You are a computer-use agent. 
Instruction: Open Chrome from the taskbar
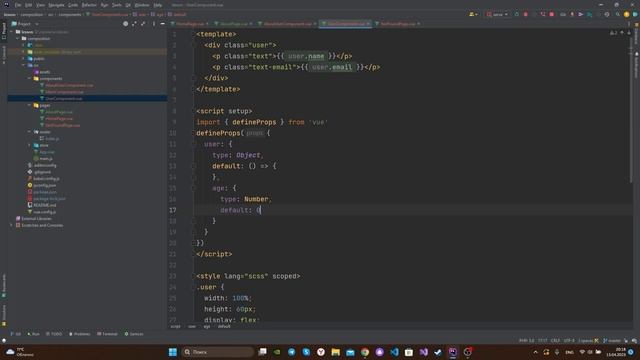[365, 352]
